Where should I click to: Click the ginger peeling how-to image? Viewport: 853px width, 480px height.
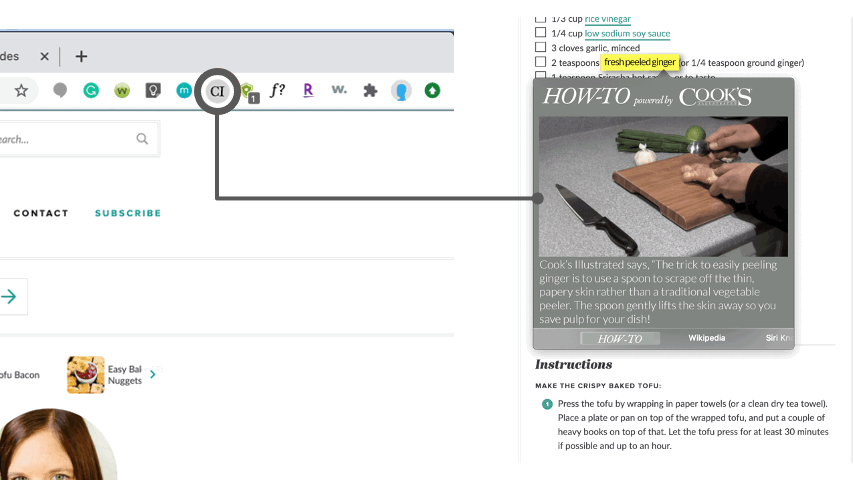point(663,186)
